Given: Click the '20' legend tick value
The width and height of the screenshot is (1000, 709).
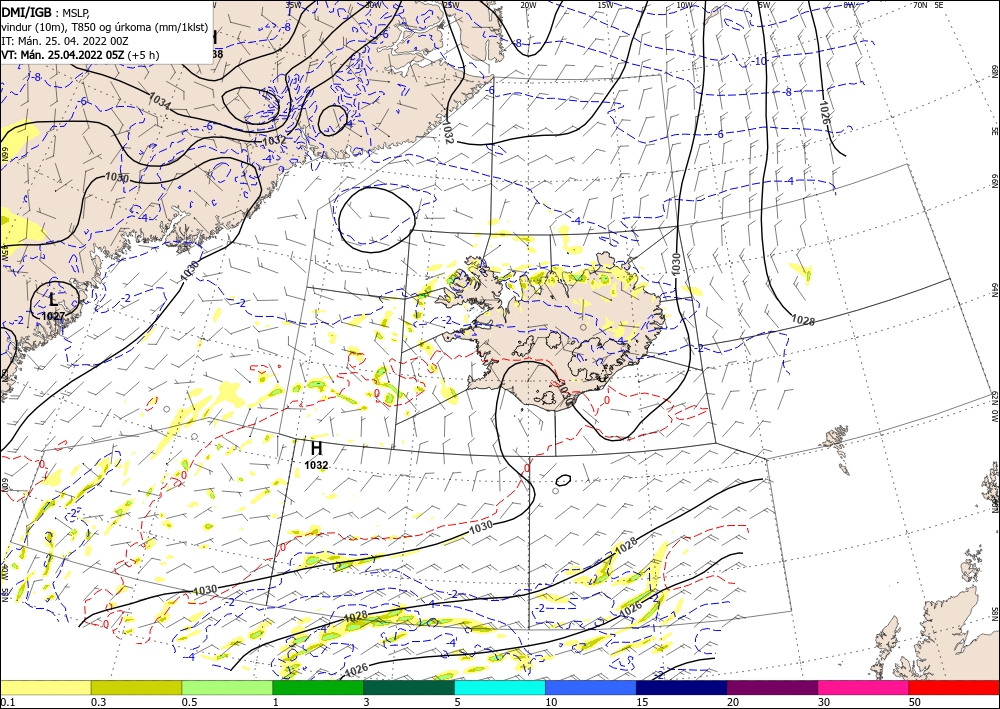Looking at the screenshot, I should tap(733, 702).
